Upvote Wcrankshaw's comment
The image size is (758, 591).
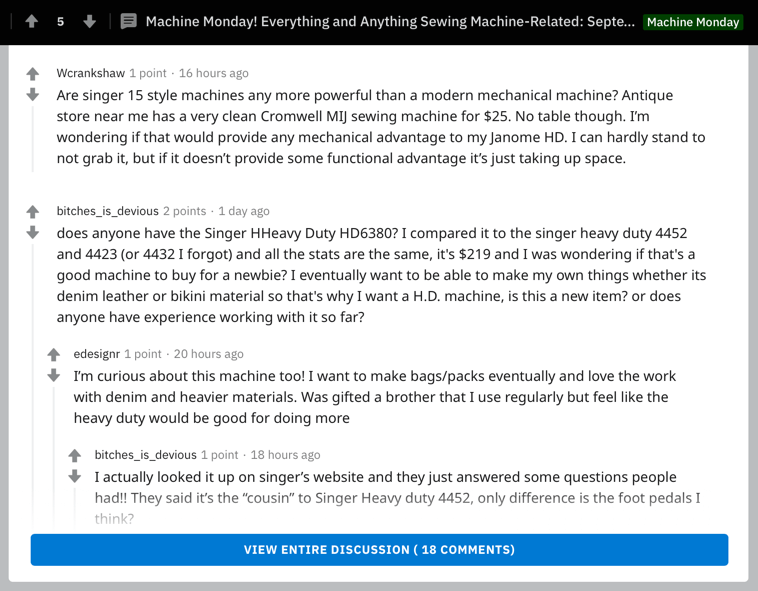[32, 74]
